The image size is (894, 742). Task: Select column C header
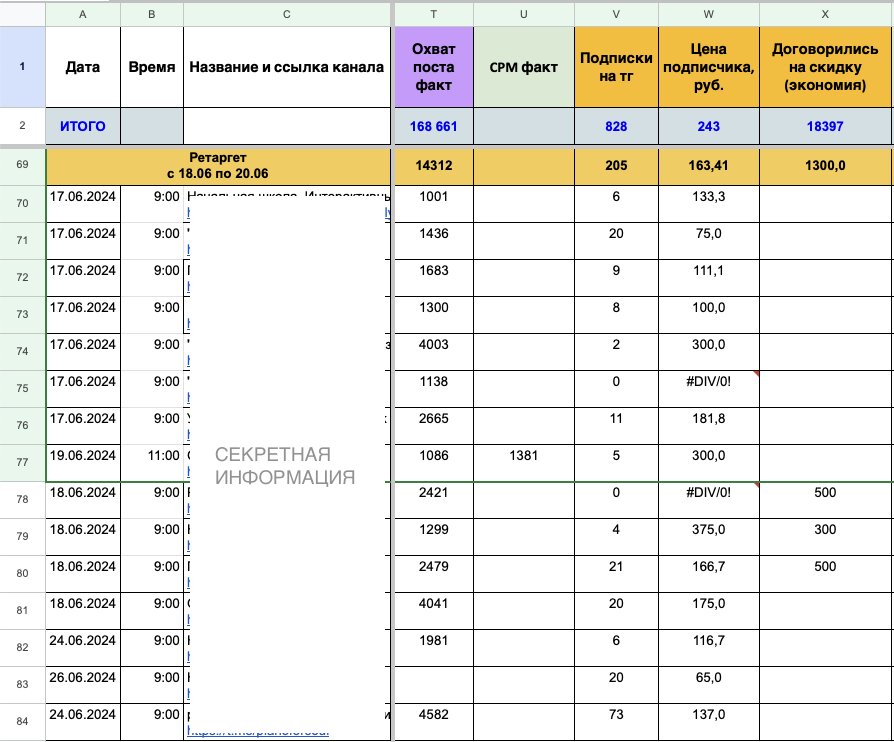click(x=287, y=14)
